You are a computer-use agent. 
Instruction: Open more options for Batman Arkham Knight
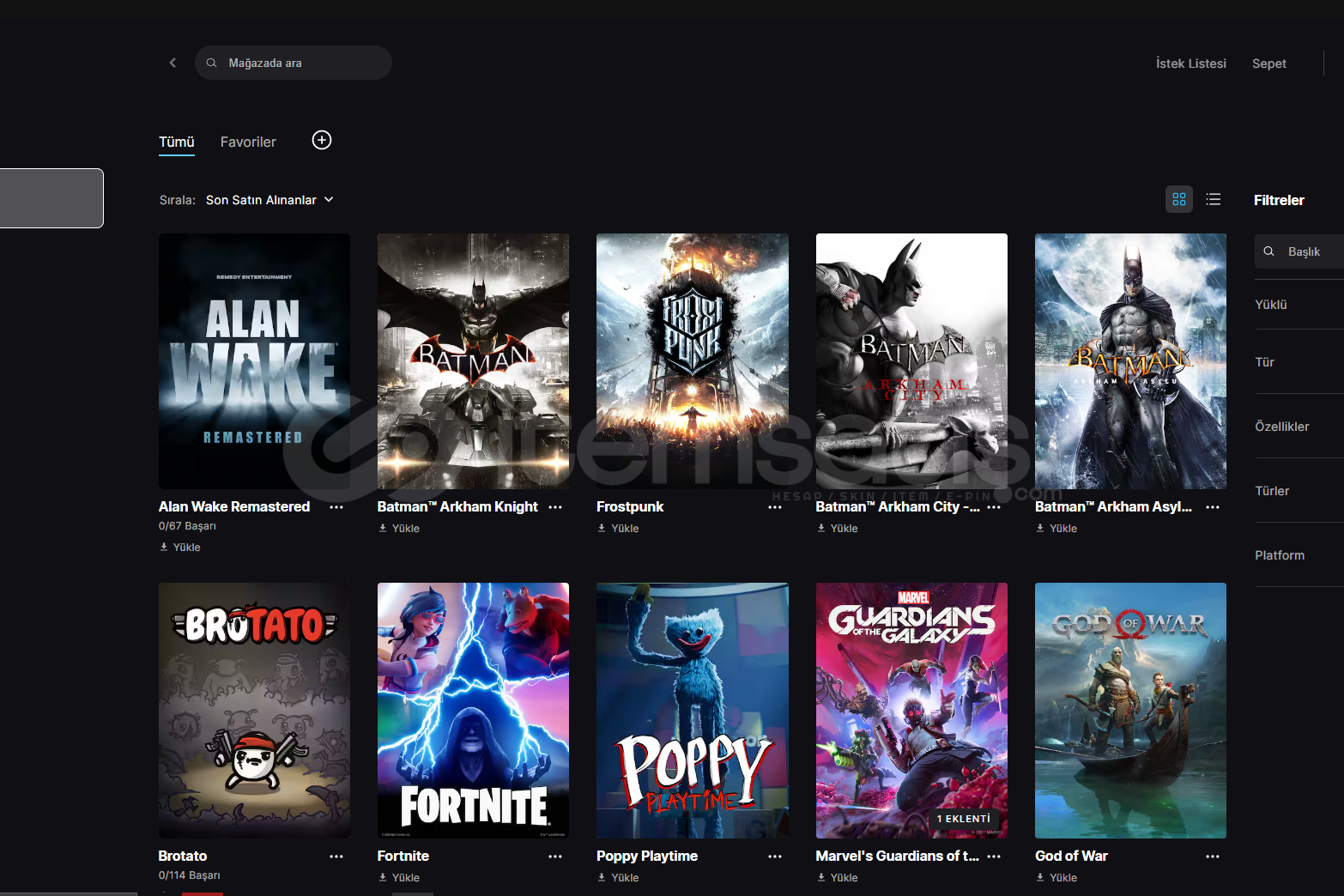[555, 507]
